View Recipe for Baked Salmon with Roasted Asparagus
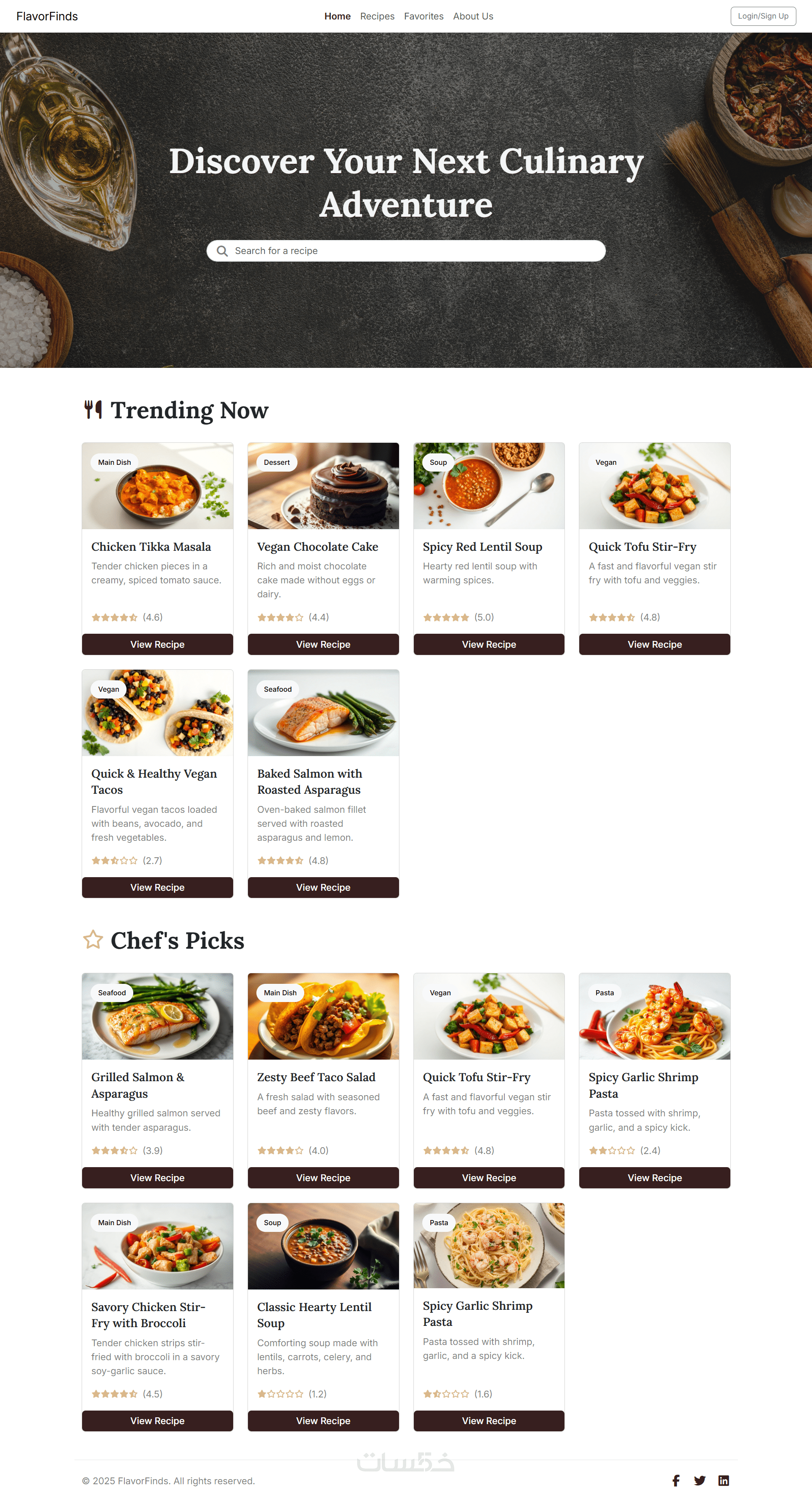 [323, 887]
